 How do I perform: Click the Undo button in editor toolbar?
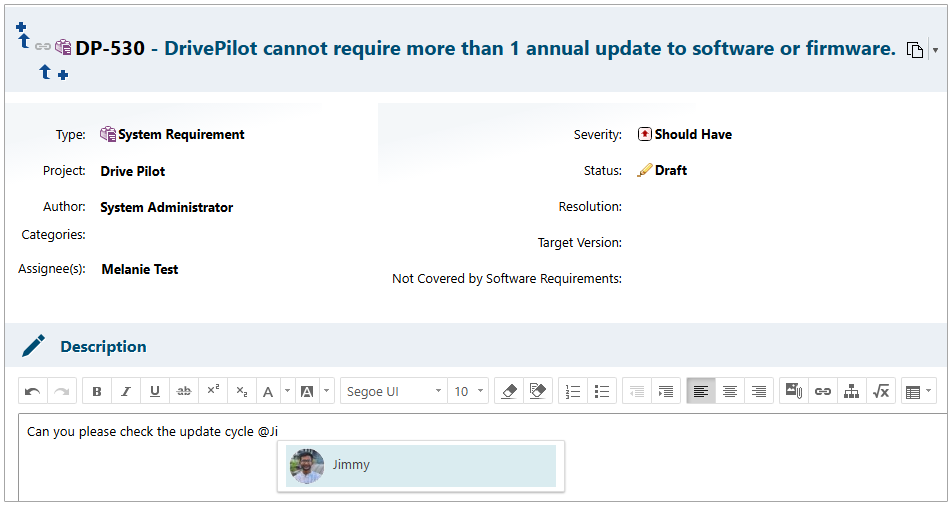[33, 391]
